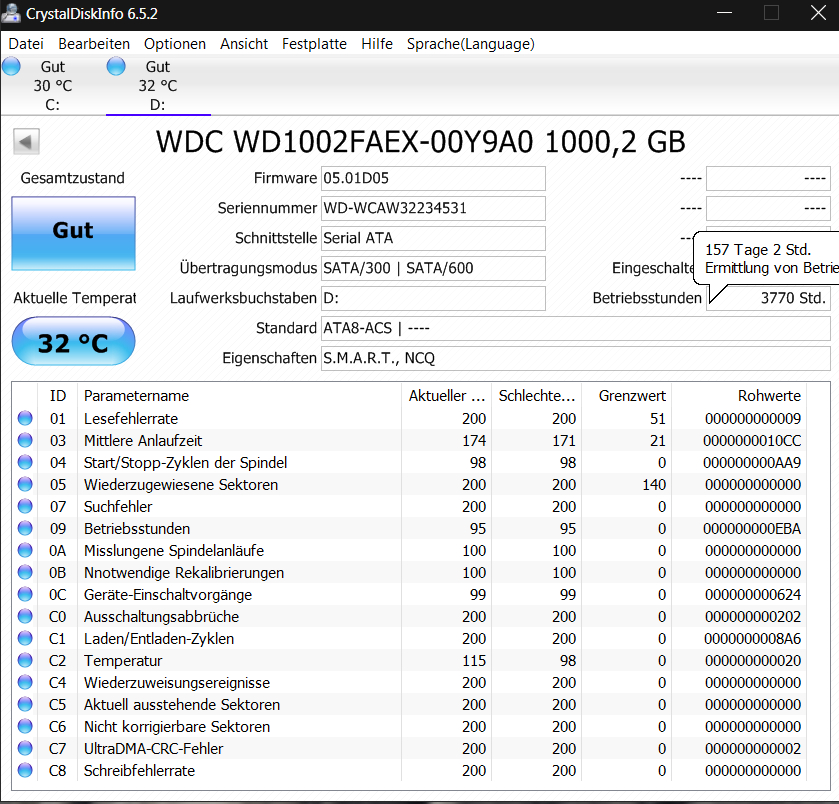
Task: Select the Schreibfehlerrate parameter name
Action: point(139,770)
